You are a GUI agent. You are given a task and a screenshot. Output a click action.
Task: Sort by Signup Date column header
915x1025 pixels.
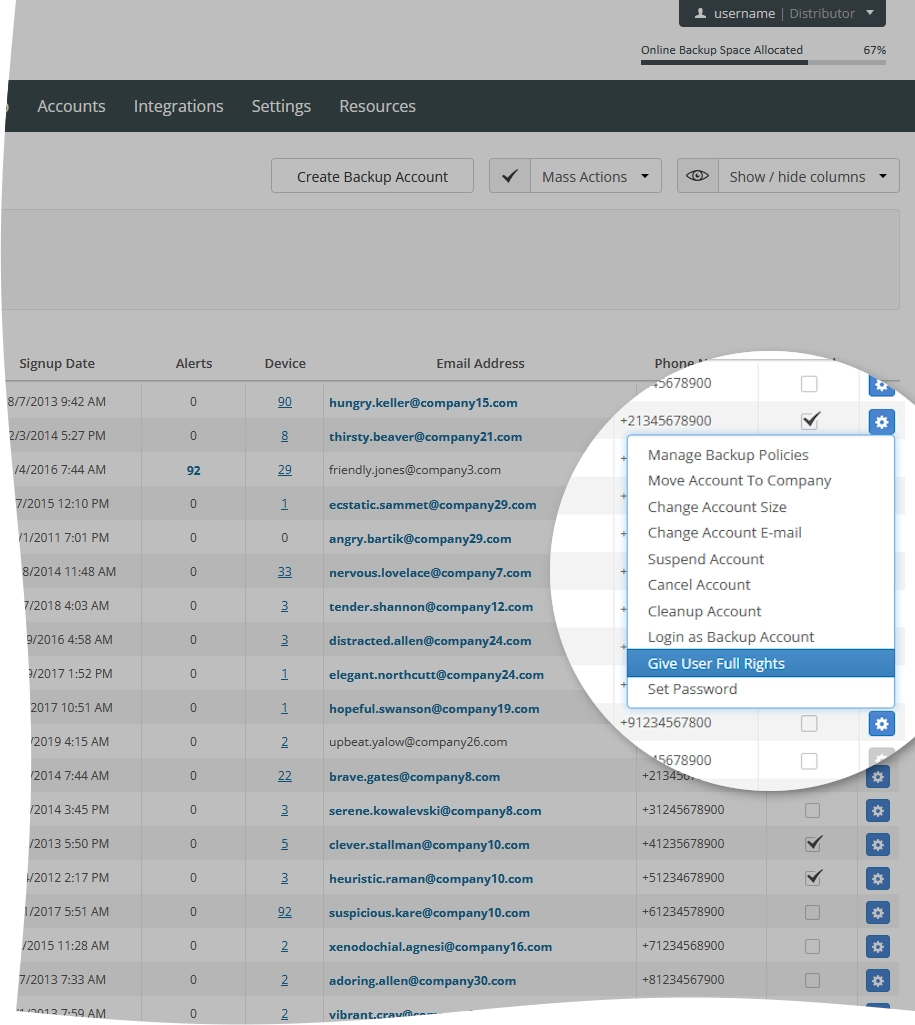[x=57, y=363]
